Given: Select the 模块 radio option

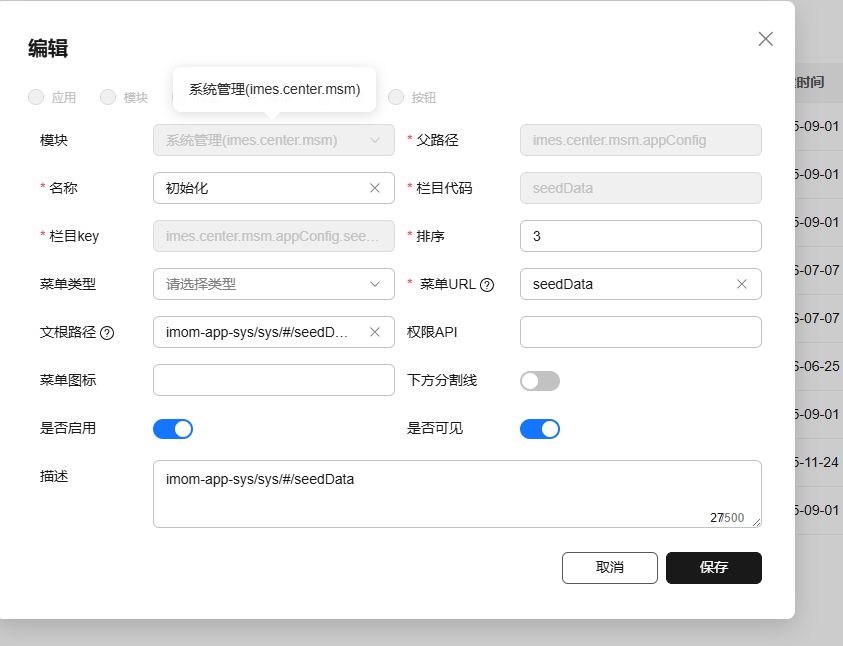Looking at the screenshot, I should pyautogui.click(x=108, y=97).
